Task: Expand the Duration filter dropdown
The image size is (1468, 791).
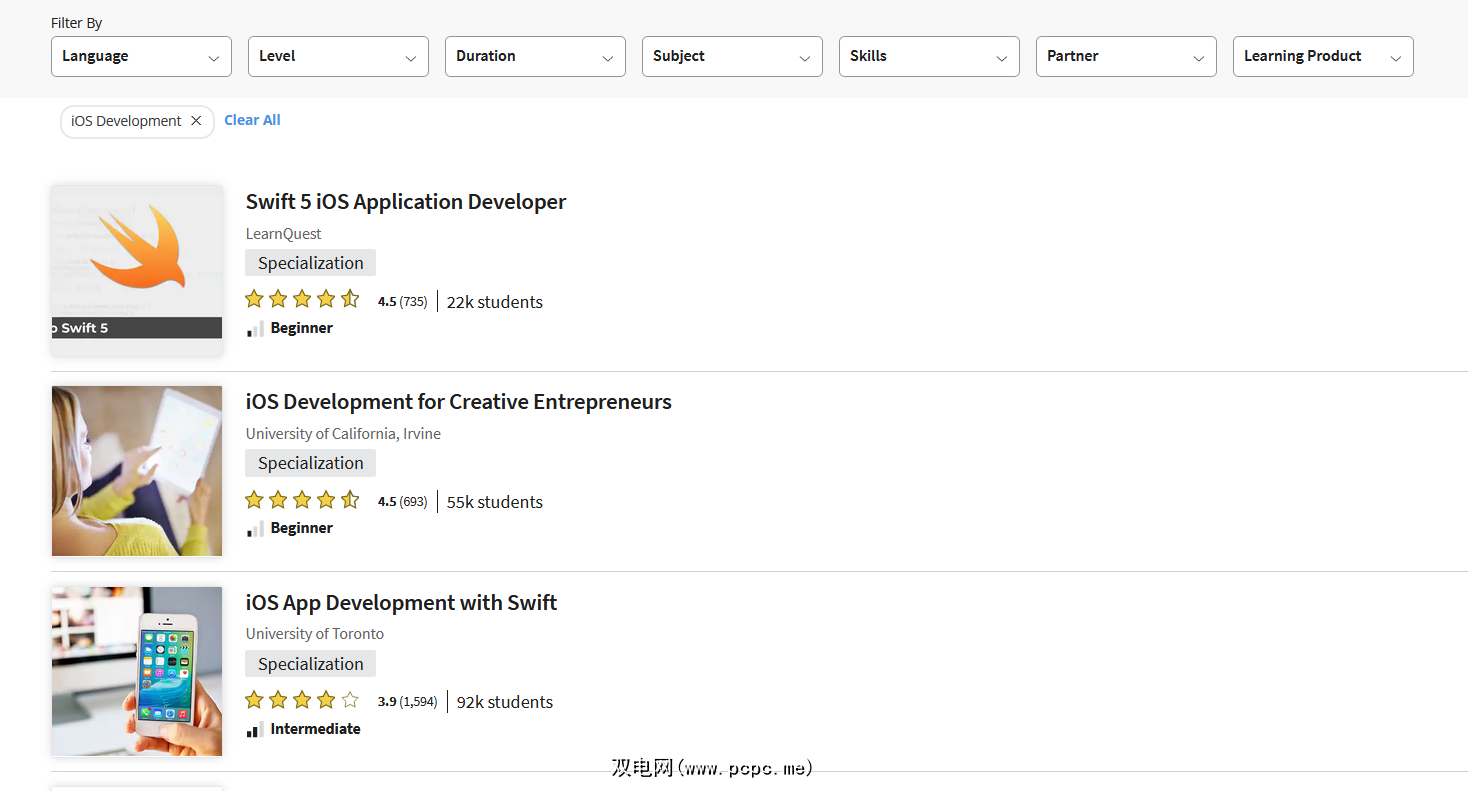Action: (535, 56)
